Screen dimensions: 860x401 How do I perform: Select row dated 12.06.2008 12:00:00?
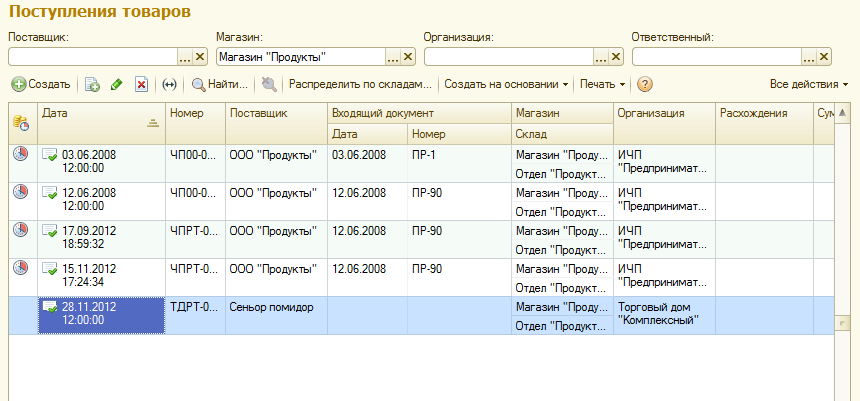click(421, 201)
